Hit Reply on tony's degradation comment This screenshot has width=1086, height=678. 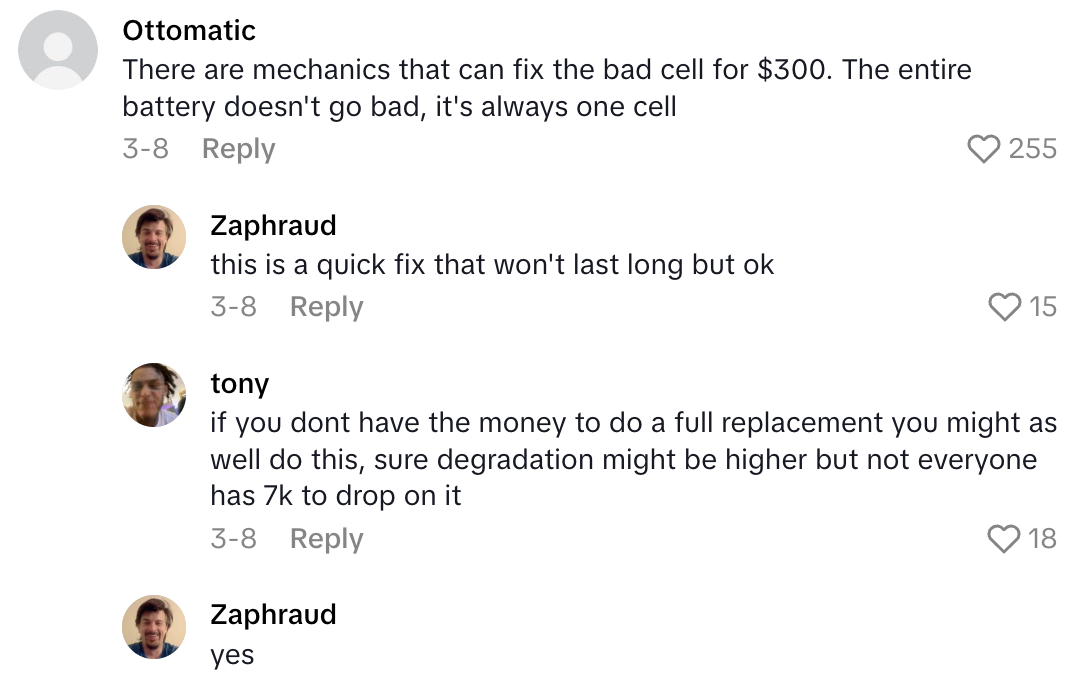325,539
